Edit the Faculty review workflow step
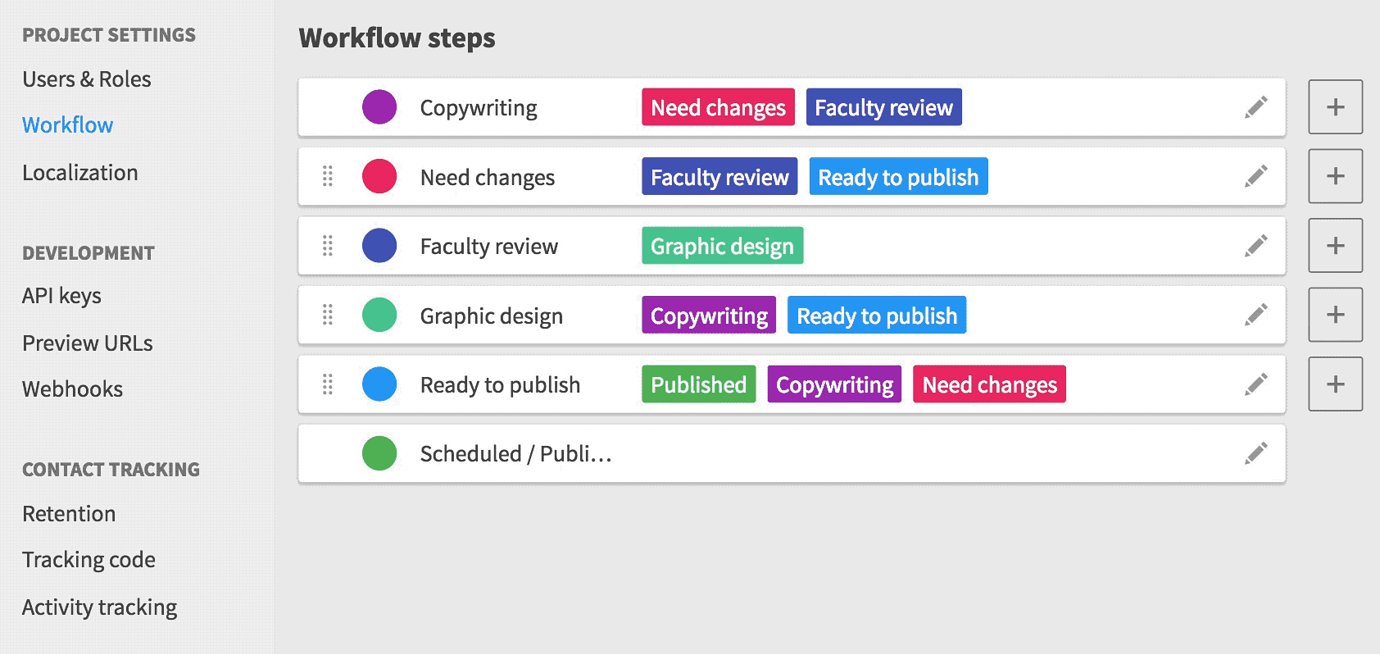This screenshot has height=654, width=1380. tap(1256, 245)
